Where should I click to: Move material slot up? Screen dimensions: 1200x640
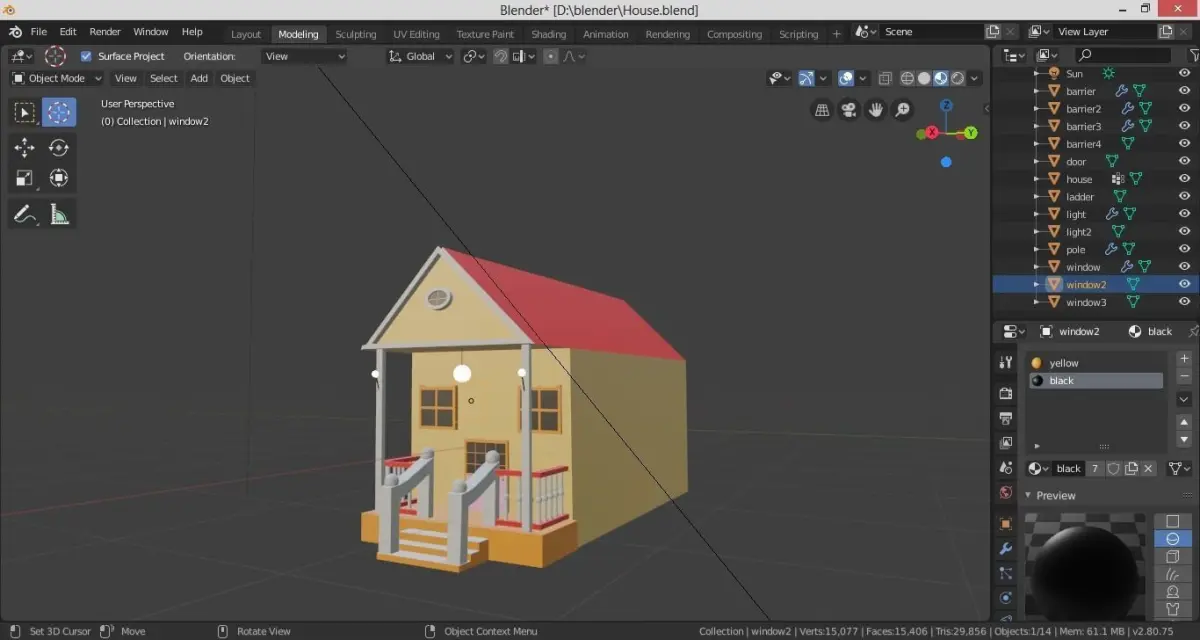point(1184,422)
